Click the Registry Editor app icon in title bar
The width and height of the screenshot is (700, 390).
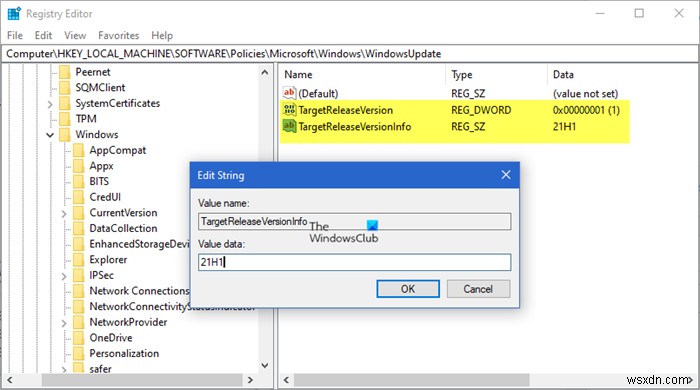(x=14, y=14)
